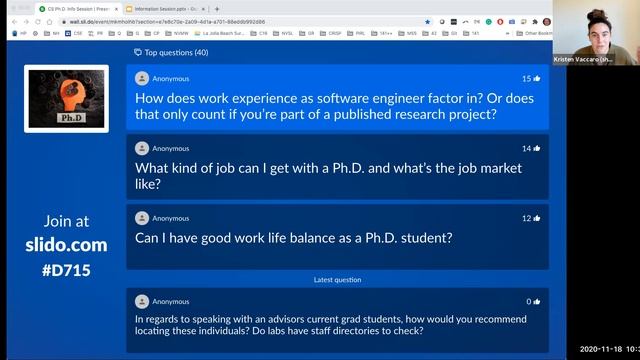640x360 pixels.
Task: Open the NVSL bookmarks folder
Action: [283, 33]
